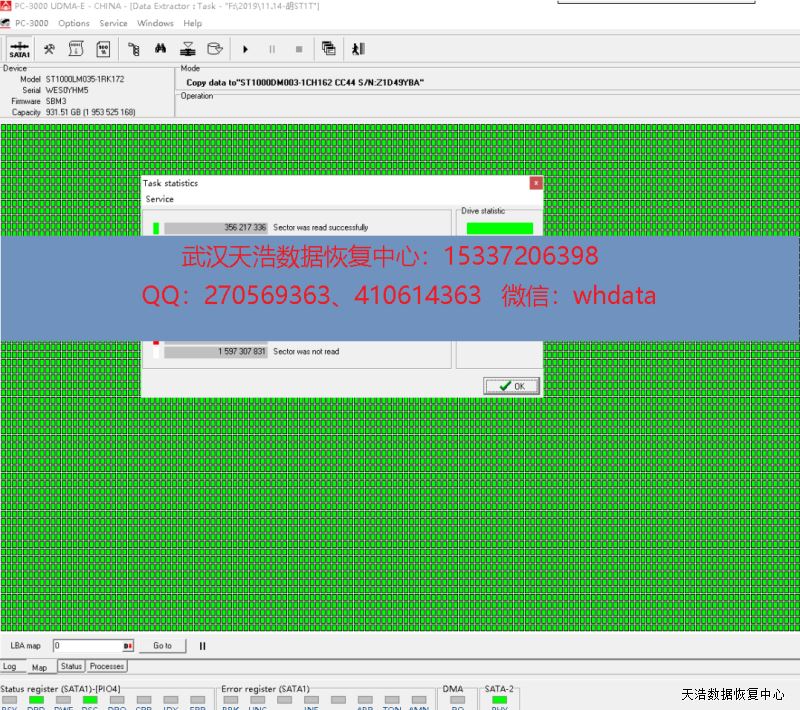Switch to the Log tab
800x710 pixels.
coord(10,666)
